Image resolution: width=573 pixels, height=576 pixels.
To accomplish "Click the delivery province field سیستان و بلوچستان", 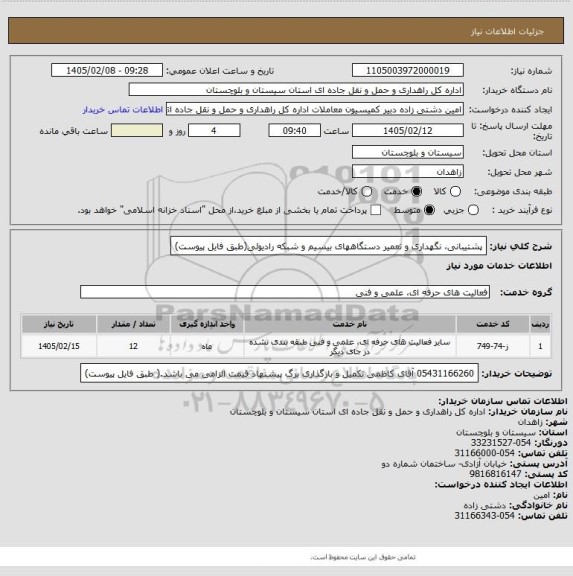I will tap(408, 152).
